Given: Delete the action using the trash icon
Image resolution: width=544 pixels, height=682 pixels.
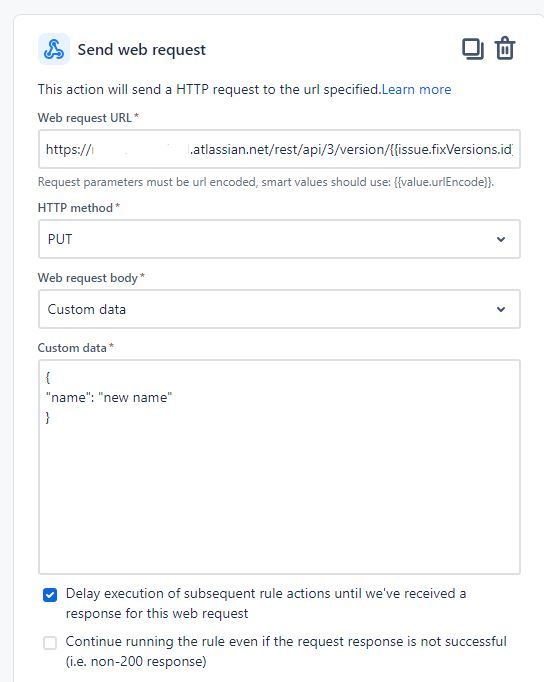Looking at the screenshot, I should point(505,48).
